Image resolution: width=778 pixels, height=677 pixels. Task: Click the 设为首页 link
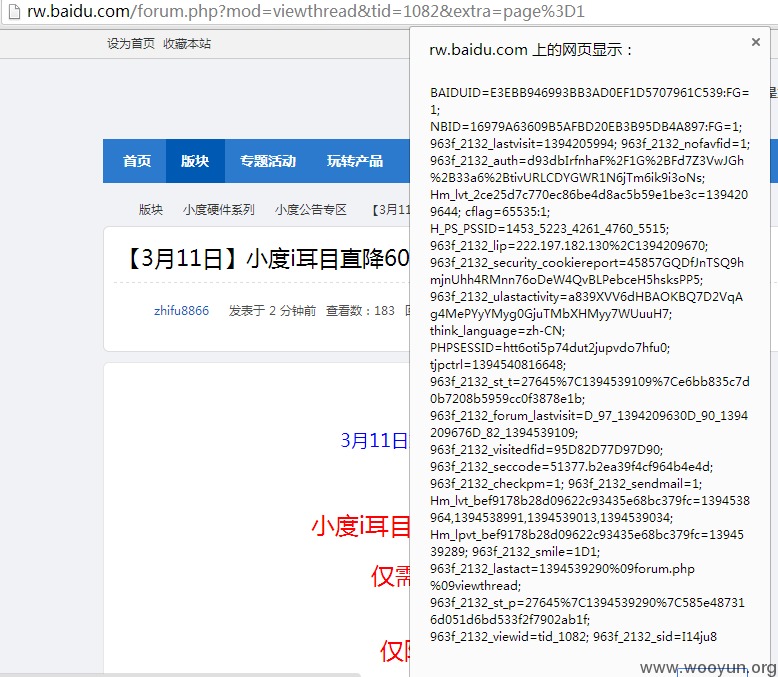coord(131,44)
